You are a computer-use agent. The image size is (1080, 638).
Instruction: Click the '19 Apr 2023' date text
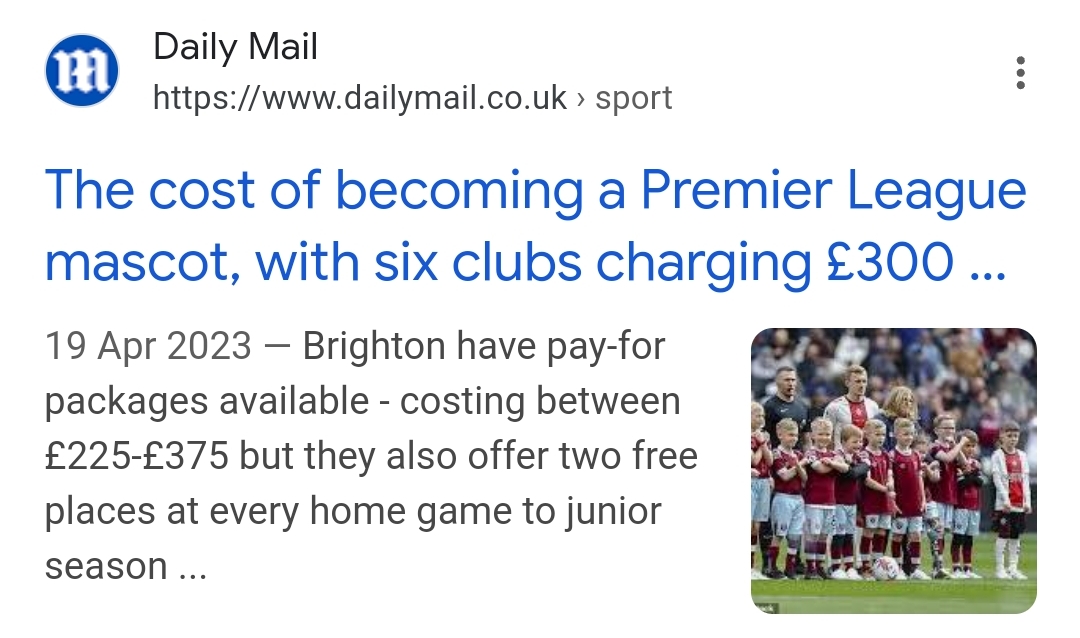coord(148,346)
